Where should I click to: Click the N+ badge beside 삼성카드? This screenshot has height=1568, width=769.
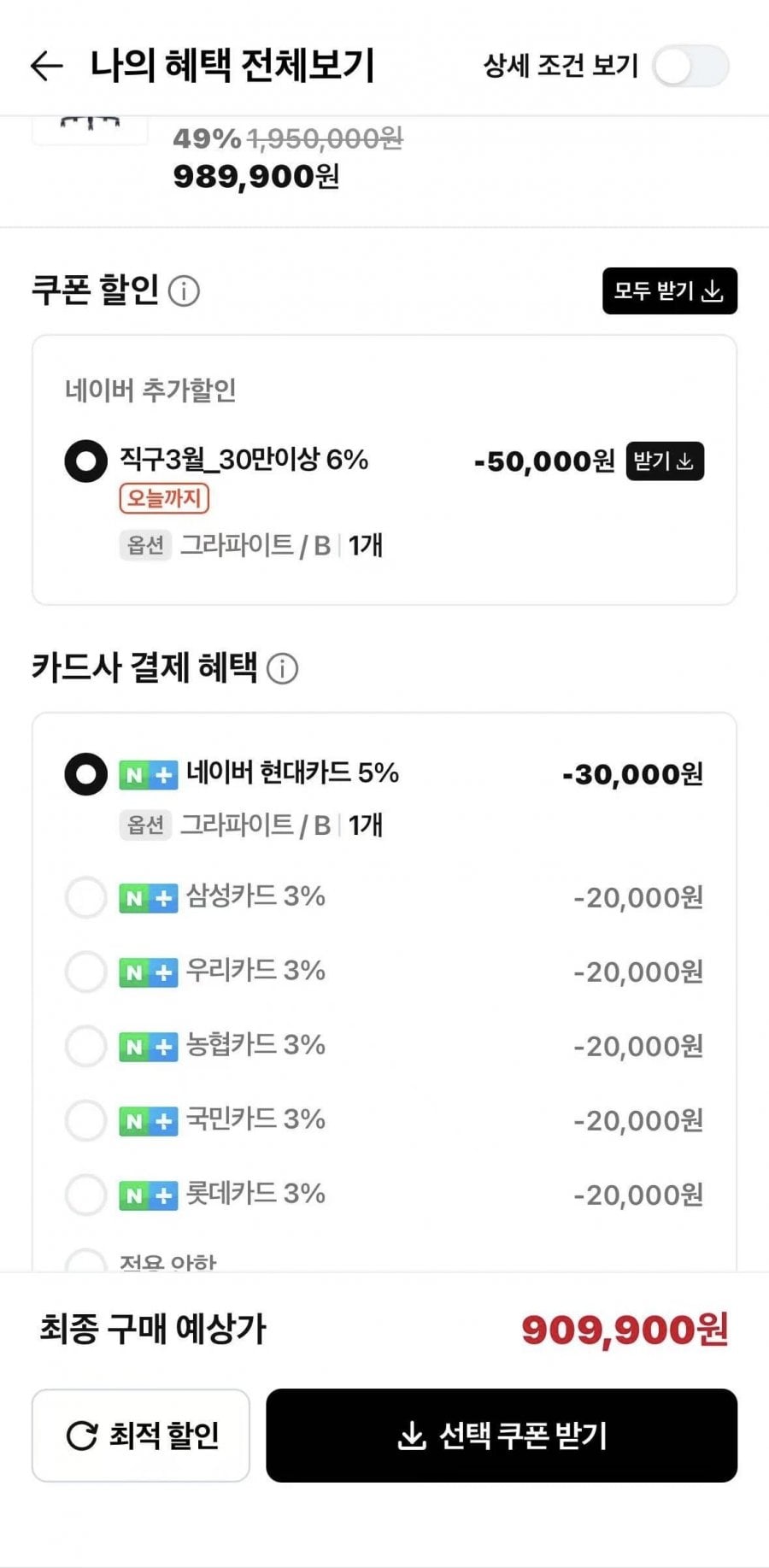148,898
